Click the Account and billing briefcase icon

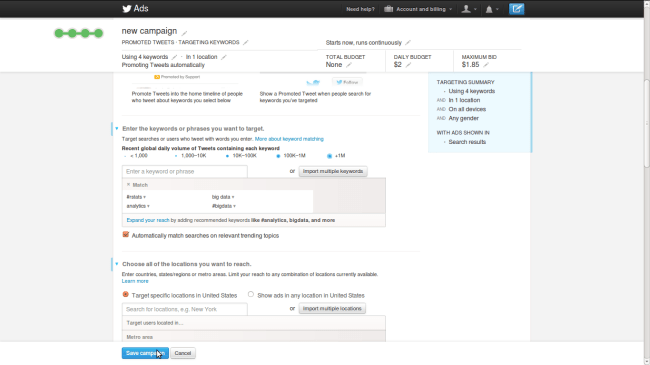pos(388,9)
